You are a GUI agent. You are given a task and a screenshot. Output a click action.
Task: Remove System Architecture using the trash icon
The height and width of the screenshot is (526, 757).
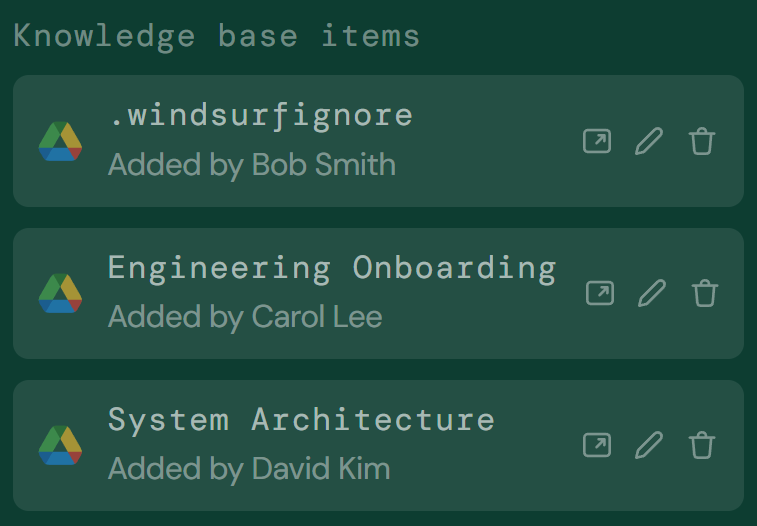[x=702, y=445]
